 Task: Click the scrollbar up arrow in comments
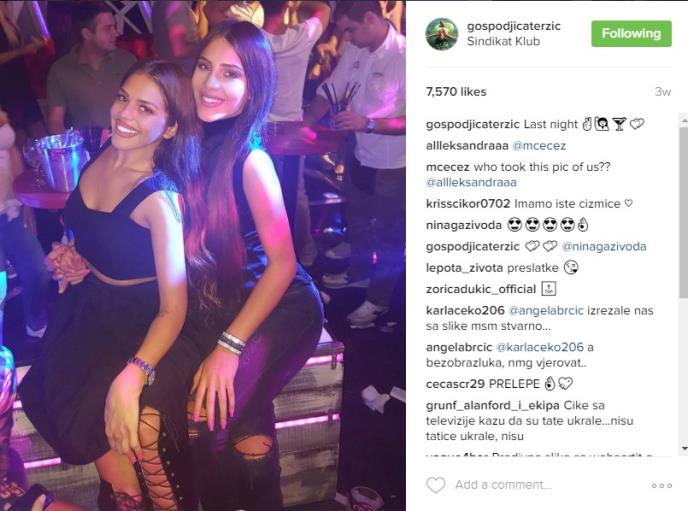(684, 118)
